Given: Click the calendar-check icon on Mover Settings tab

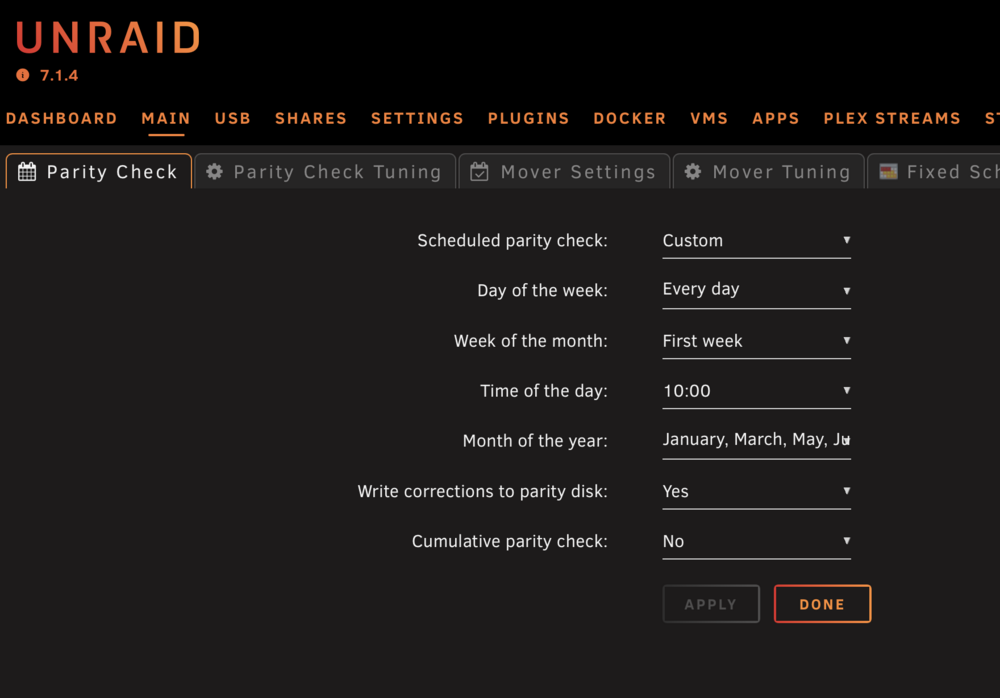Looking at the screenshot, I should point(480,172).
